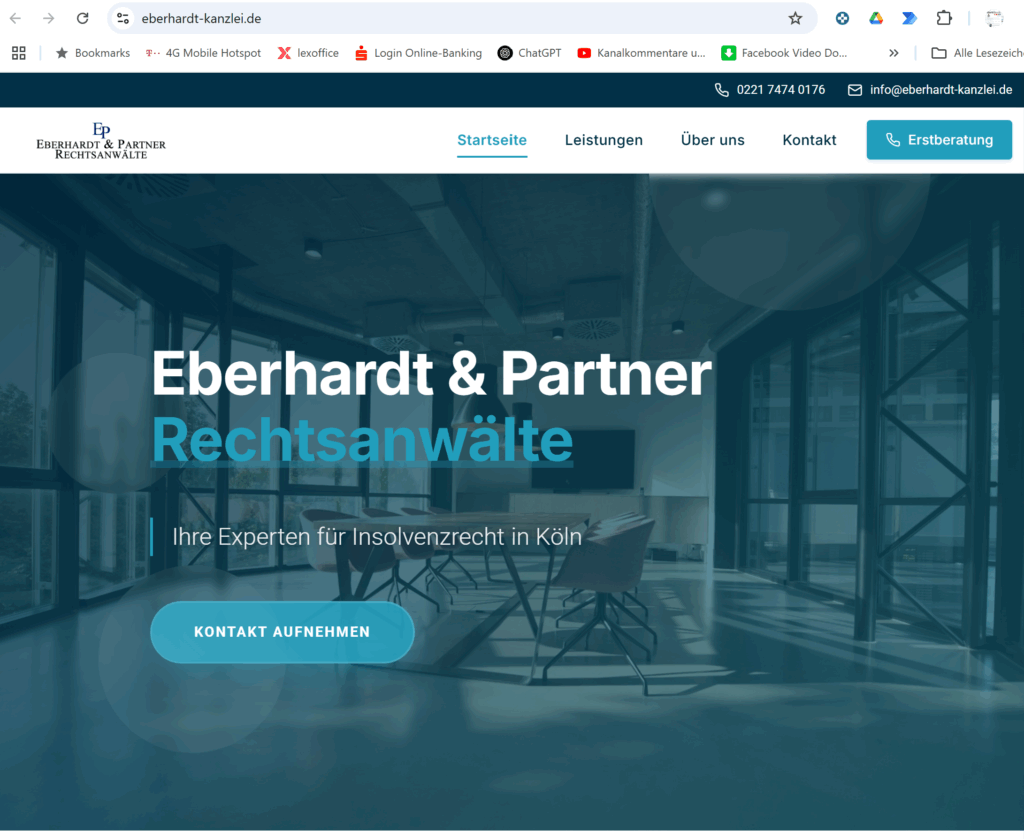Click the browser reload icon
The image size is (1024, 839).
[82, 18]
